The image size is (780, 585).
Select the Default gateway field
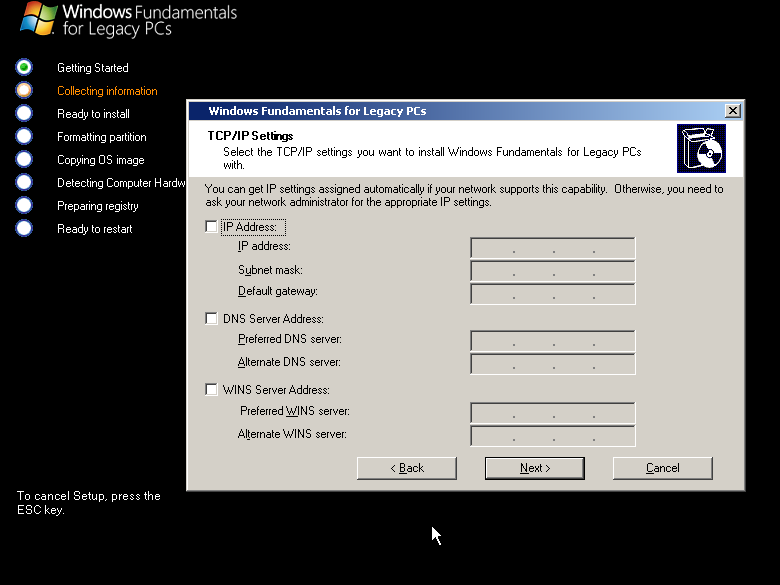[553, 294]
